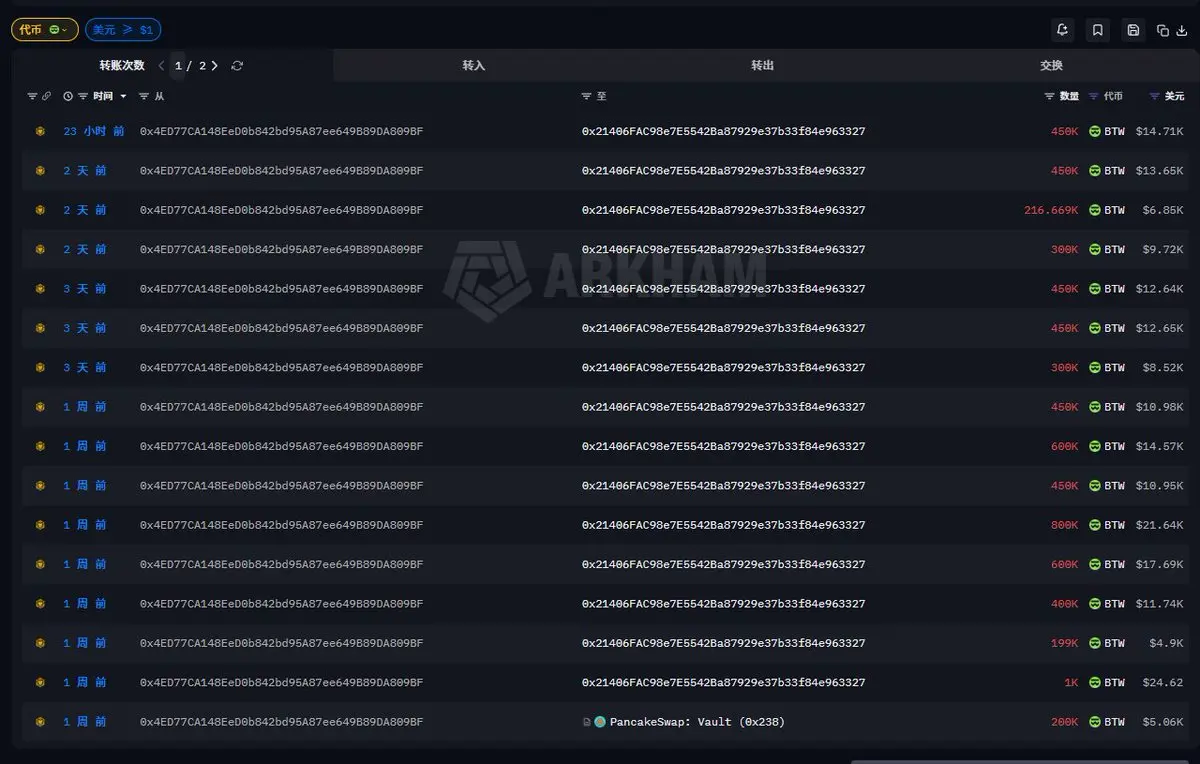Open the 代币 token filter chip dropdown
1200x764 pixels.
point(45,30)
